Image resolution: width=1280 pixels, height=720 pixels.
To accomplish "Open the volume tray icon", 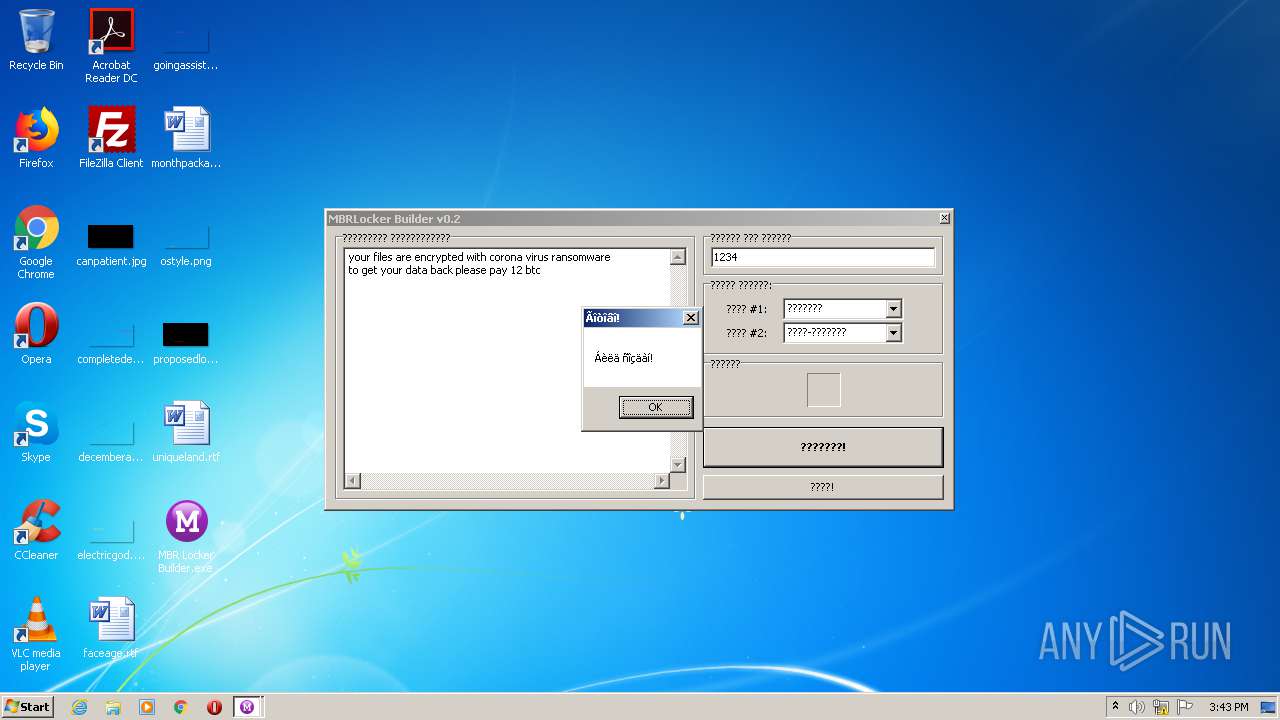I will coord(1137,707).
